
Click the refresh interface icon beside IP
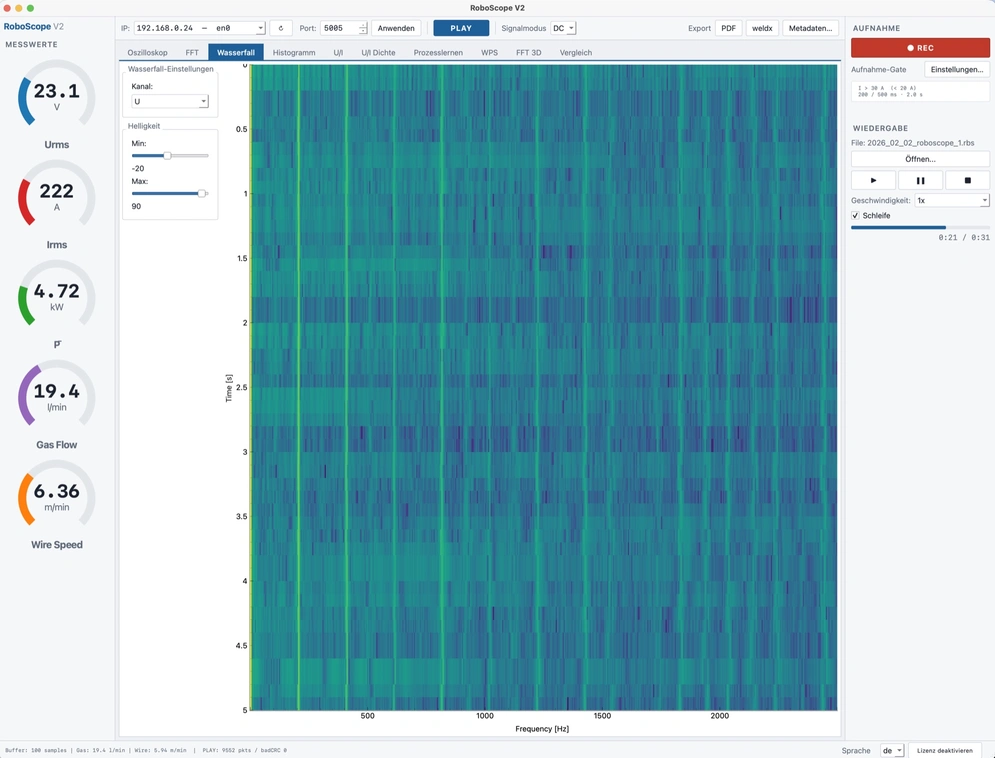pyautogui.click(x=280, y=28)
